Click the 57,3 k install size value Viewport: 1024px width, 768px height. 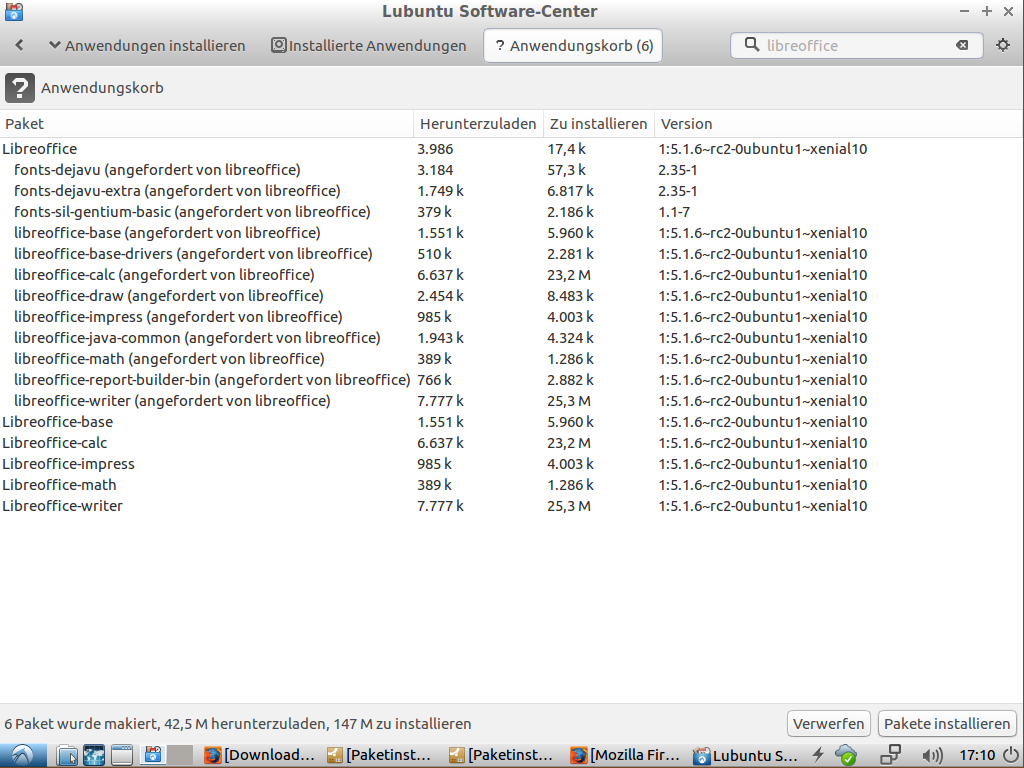point(566,170)
